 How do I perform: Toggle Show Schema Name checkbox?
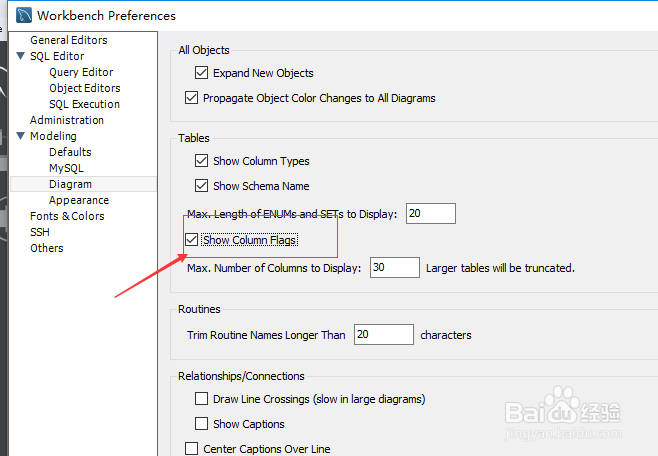(201, 185)
